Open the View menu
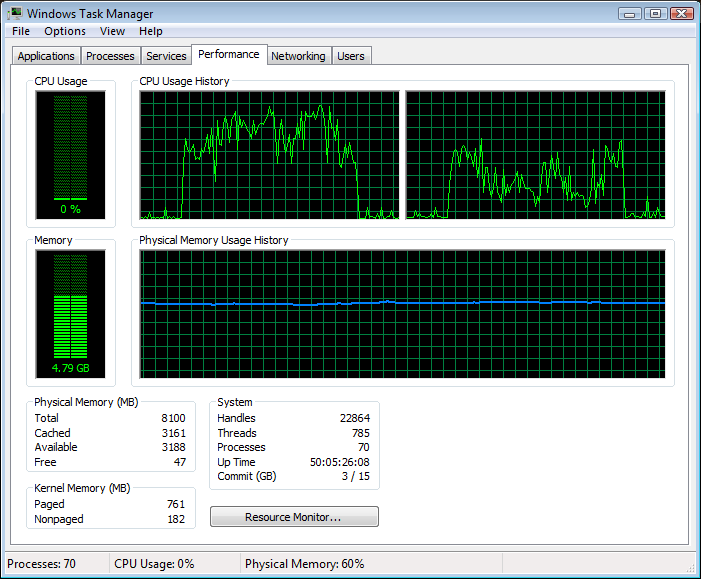The height and width of the screenshot is (579, 701). pyautogui.click(x=112, y=31)
